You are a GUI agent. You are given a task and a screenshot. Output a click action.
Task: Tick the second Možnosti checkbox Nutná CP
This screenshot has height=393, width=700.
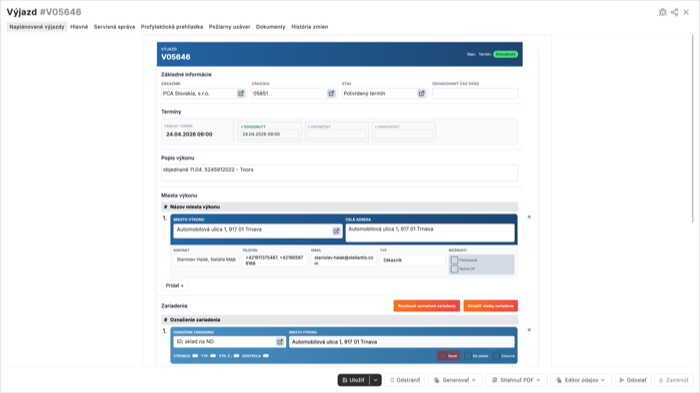(454, 269)
